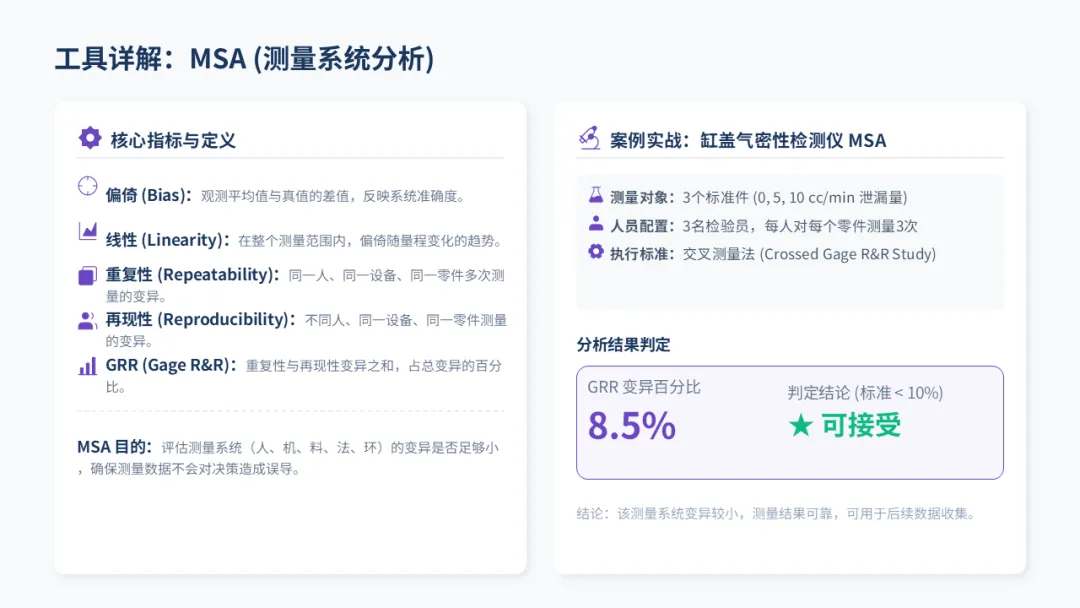Screen dimensions: 1080x608
Task: Click the microscope icon beside 案例实战
Action: (x=589, y=139)
